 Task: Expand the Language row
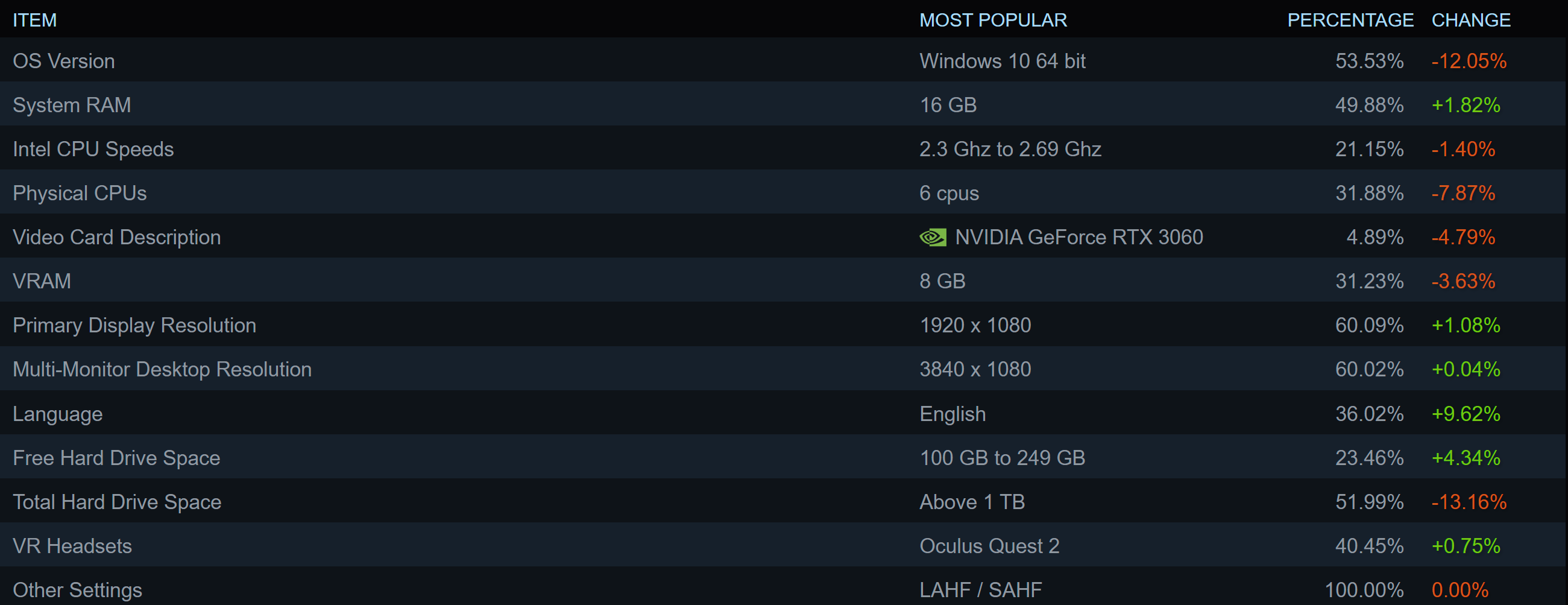click(x=58, y=414)
